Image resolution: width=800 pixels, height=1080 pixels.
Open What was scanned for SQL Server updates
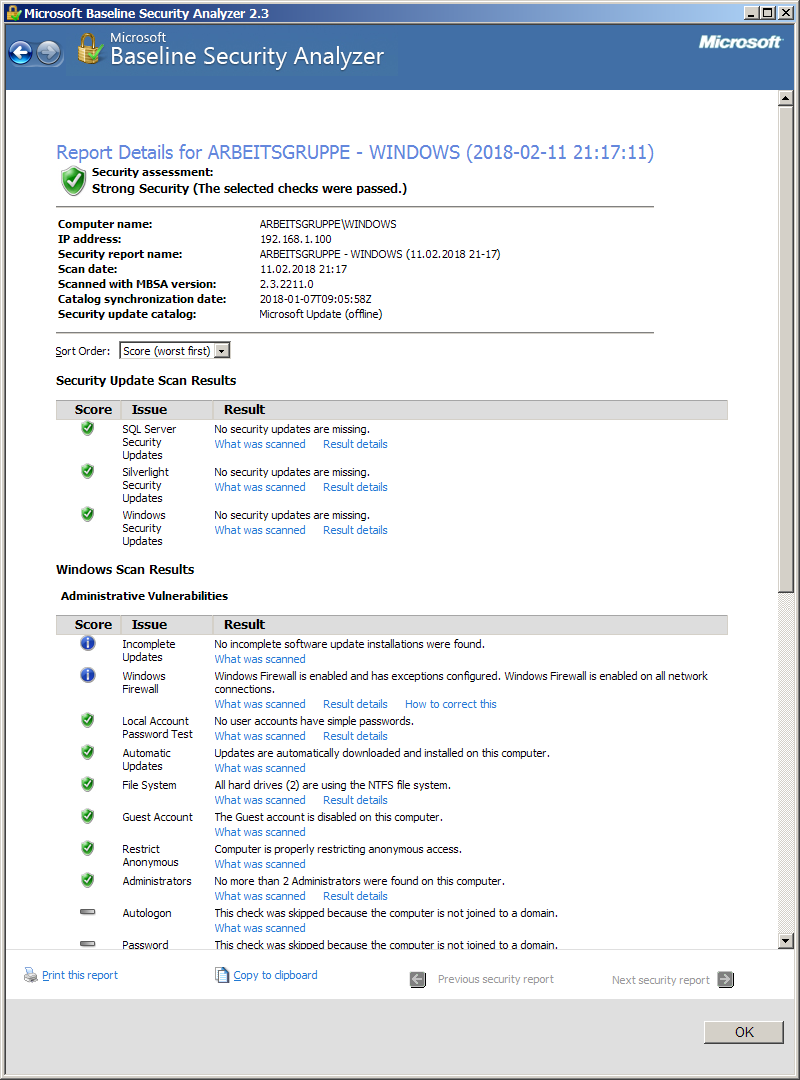point(260,444)
